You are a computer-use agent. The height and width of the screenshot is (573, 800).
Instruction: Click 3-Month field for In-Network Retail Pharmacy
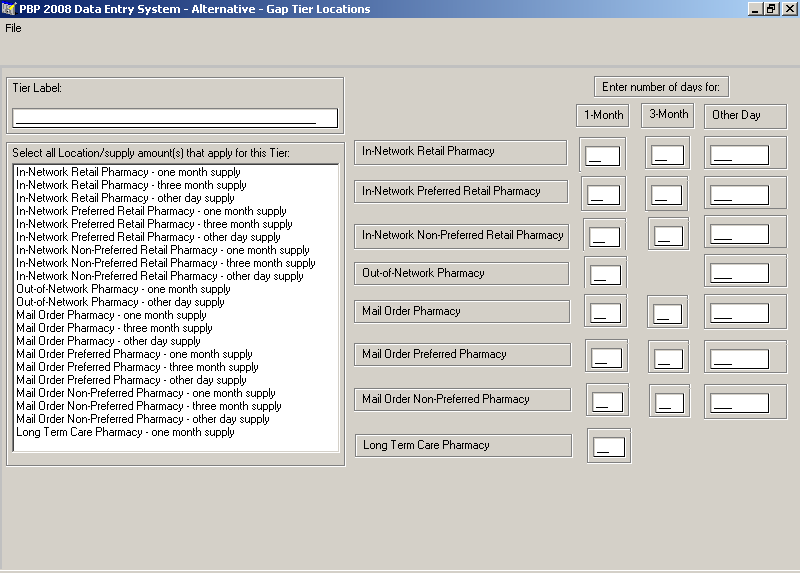667,155
